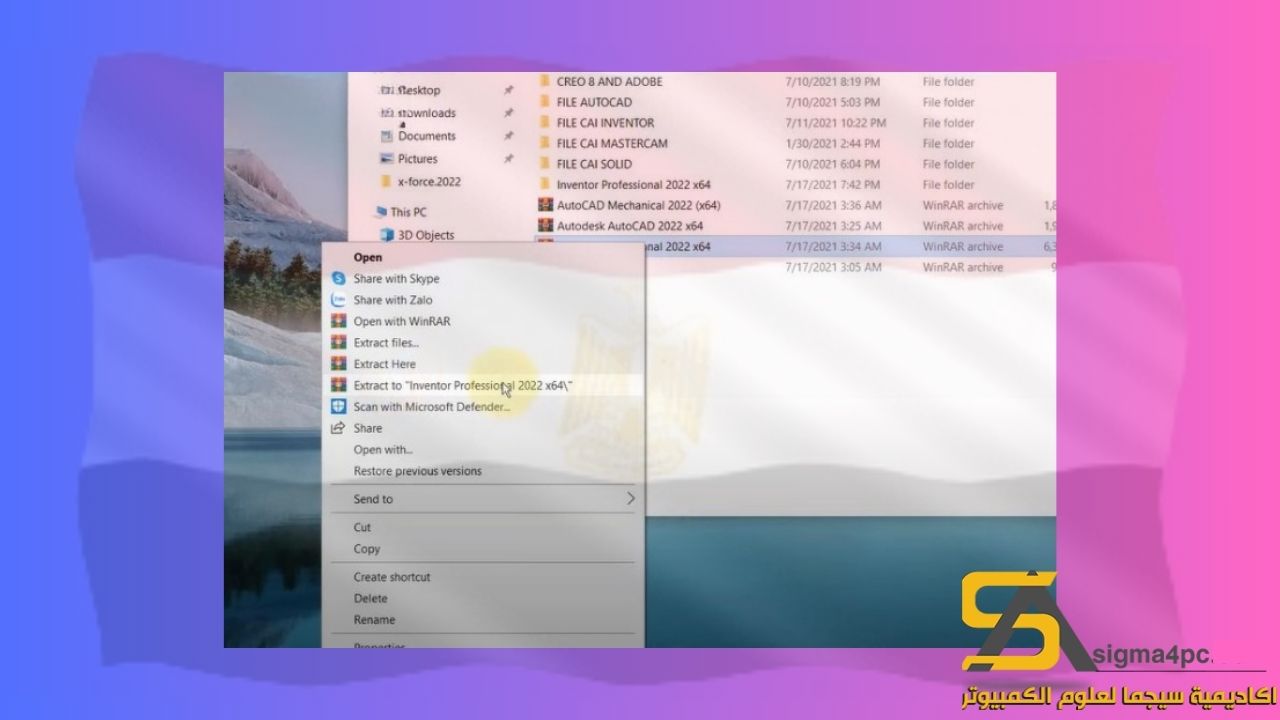The height and width of the screenshot is (720, 1280).
Task: Click WinRAR icon beside Extract files...
Action: point(338,343)
